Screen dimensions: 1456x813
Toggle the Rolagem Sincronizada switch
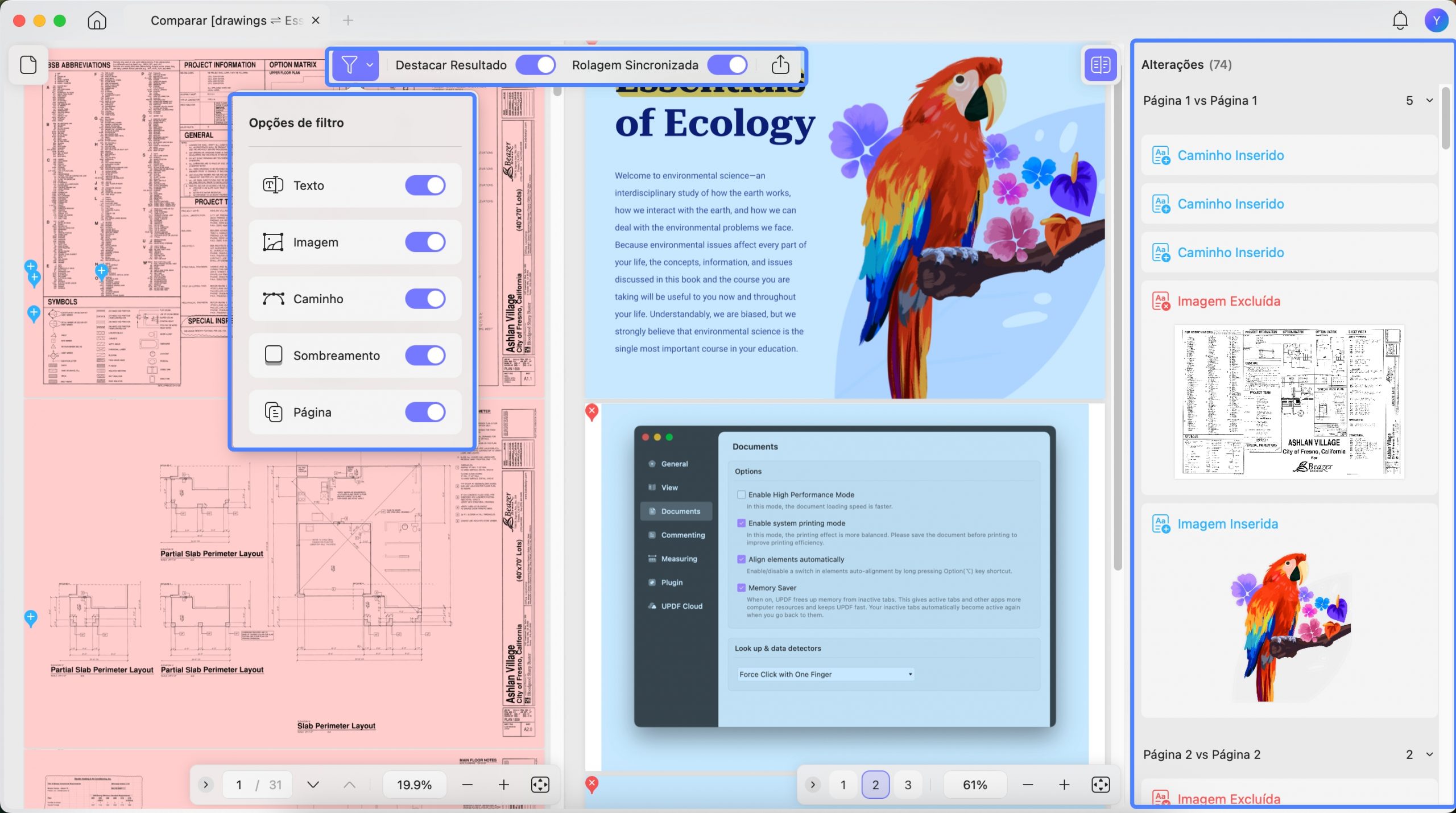pyautogui.click(x=727, y=65)
